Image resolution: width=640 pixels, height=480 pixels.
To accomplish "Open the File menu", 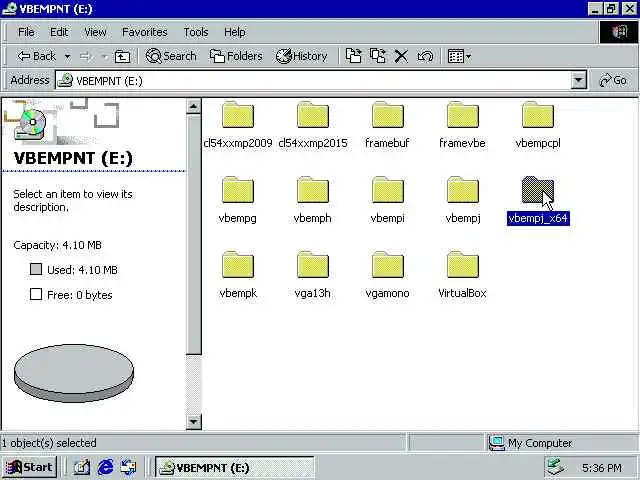I will tap(26, 32).
